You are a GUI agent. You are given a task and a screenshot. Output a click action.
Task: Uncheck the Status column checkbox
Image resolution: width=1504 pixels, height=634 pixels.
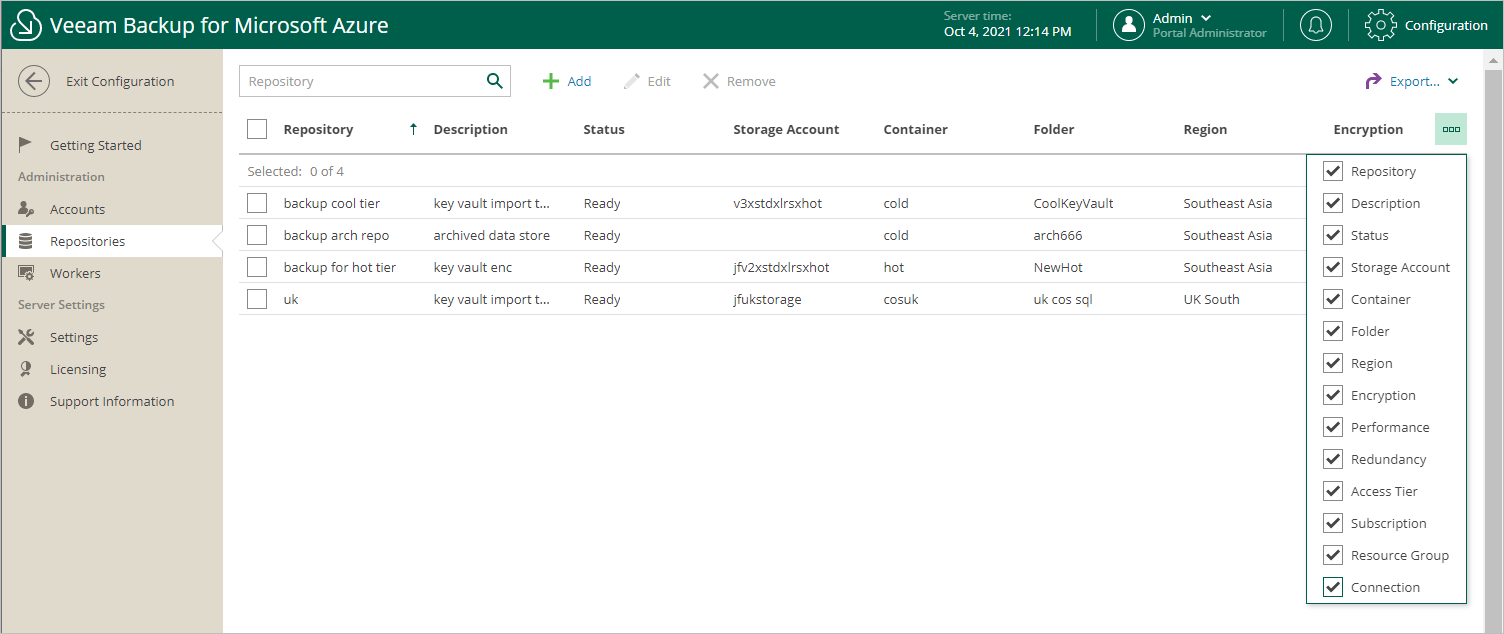tap(1333, 235)
